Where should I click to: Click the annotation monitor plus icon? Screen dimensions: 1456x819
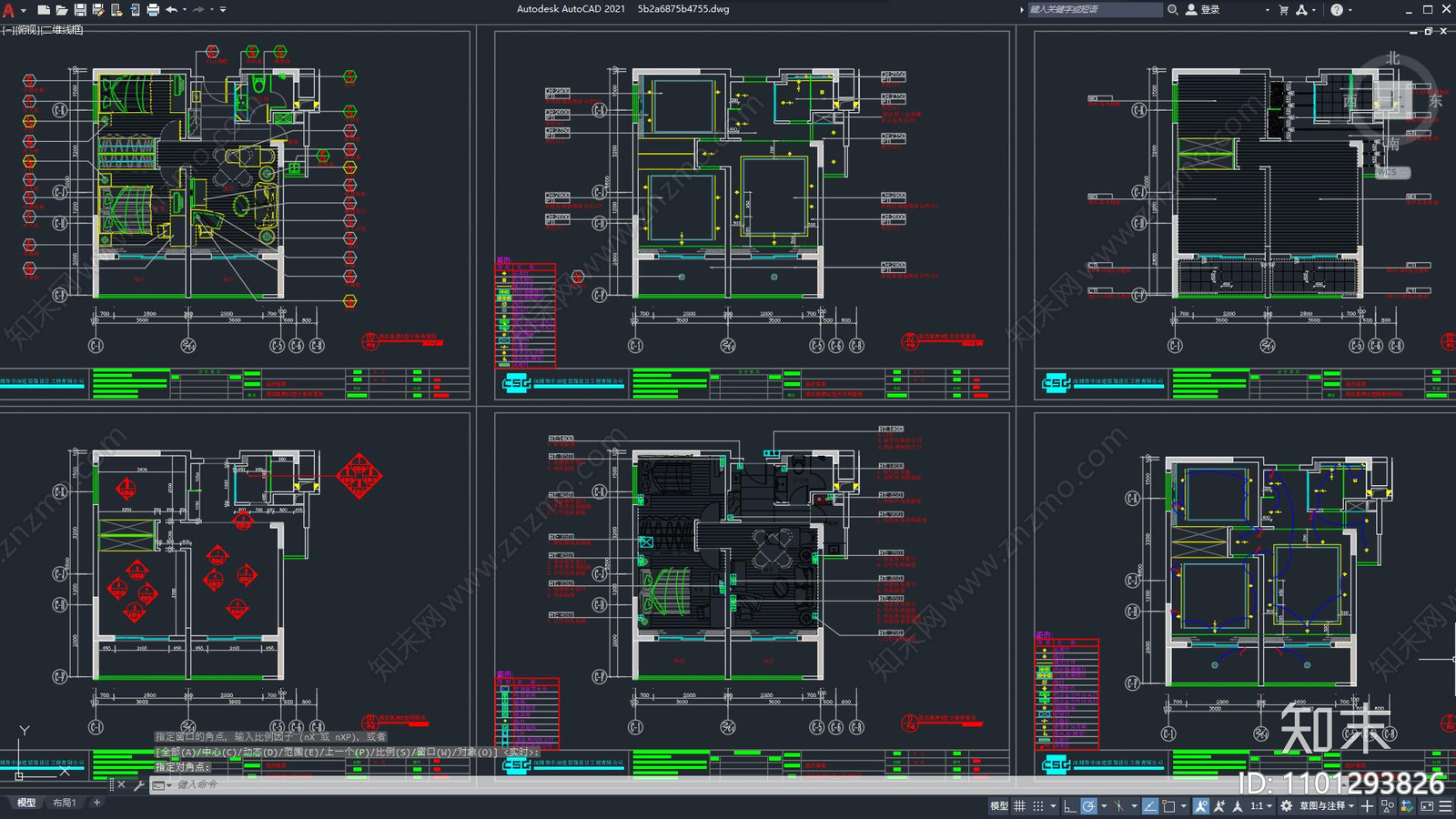point(1367,806)
